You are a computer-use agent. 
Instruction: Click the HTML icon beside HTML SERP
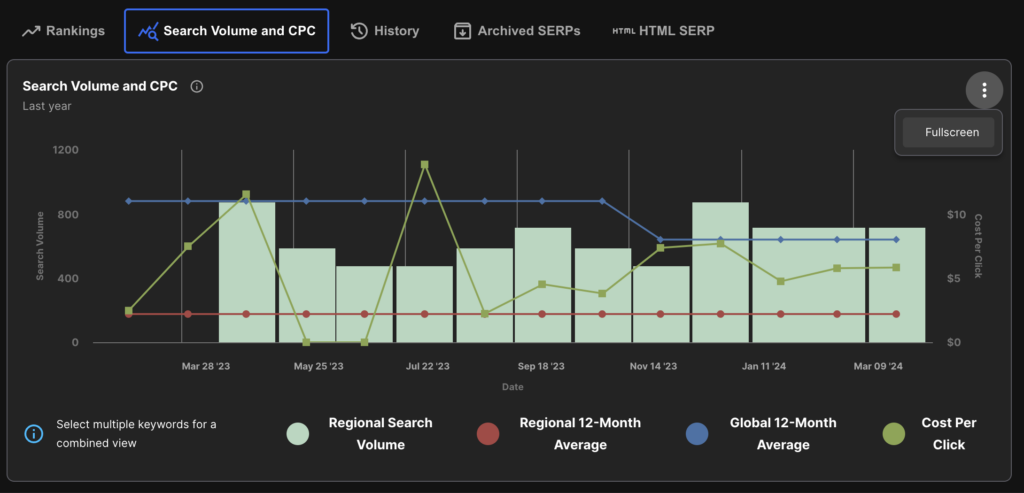click(x=623, y=31)
